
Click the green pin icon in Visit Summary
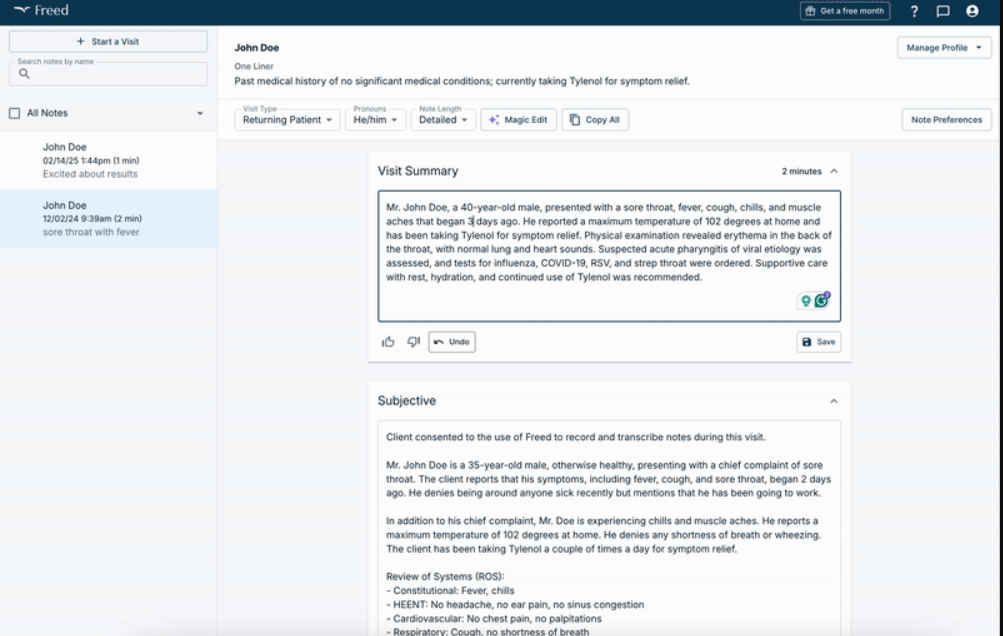click(806, 299)
